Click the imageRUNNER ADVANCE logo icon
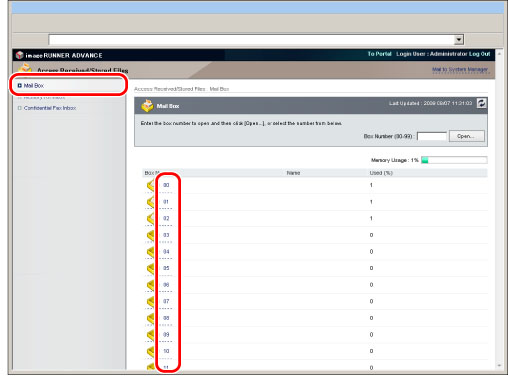Screen dimensions: 508x382 click(20, 55)
